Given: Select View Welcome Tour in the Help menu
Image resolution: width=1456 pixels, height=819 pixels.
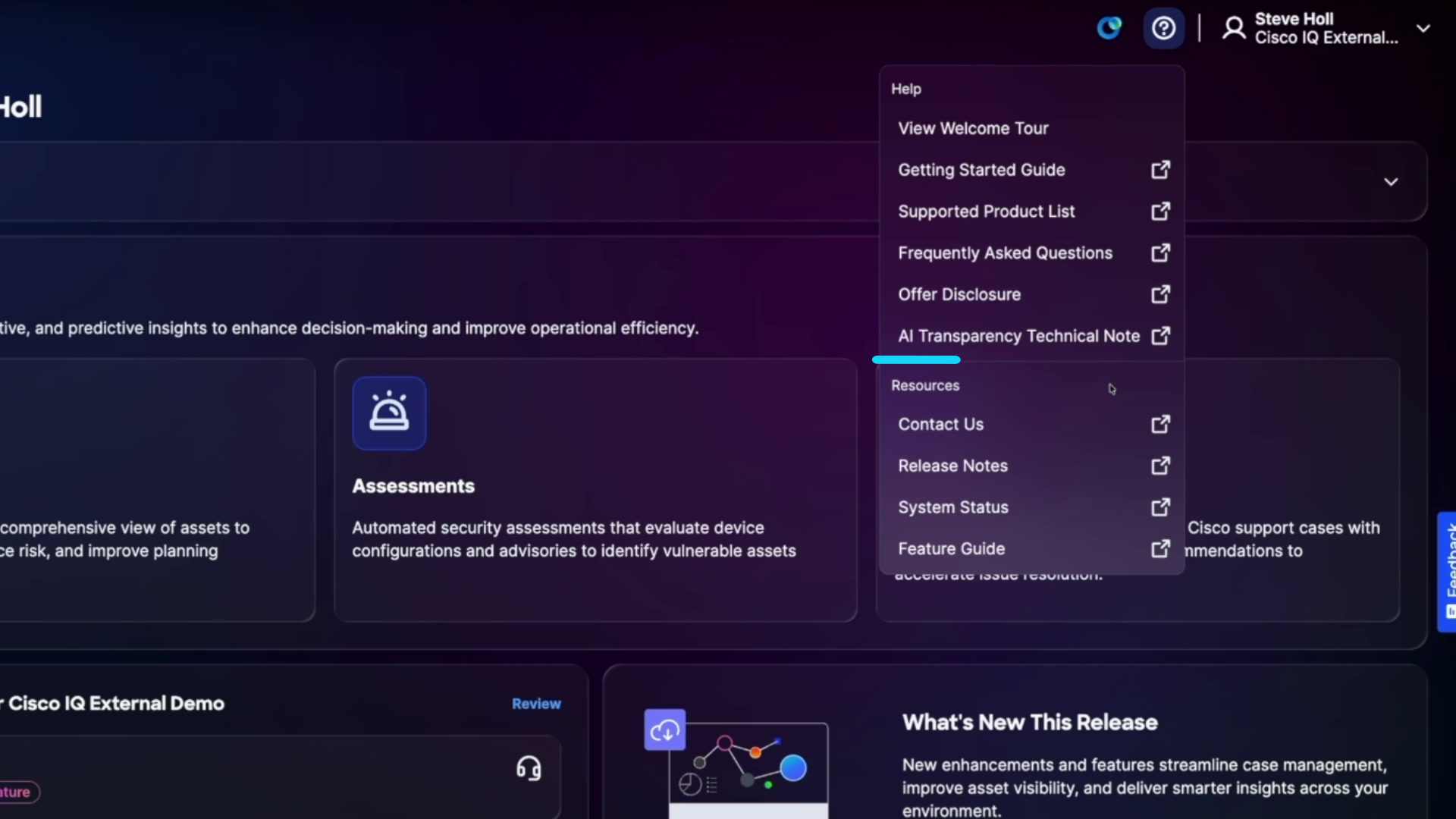Looking at the screenshot, I should tap(973, 128).
